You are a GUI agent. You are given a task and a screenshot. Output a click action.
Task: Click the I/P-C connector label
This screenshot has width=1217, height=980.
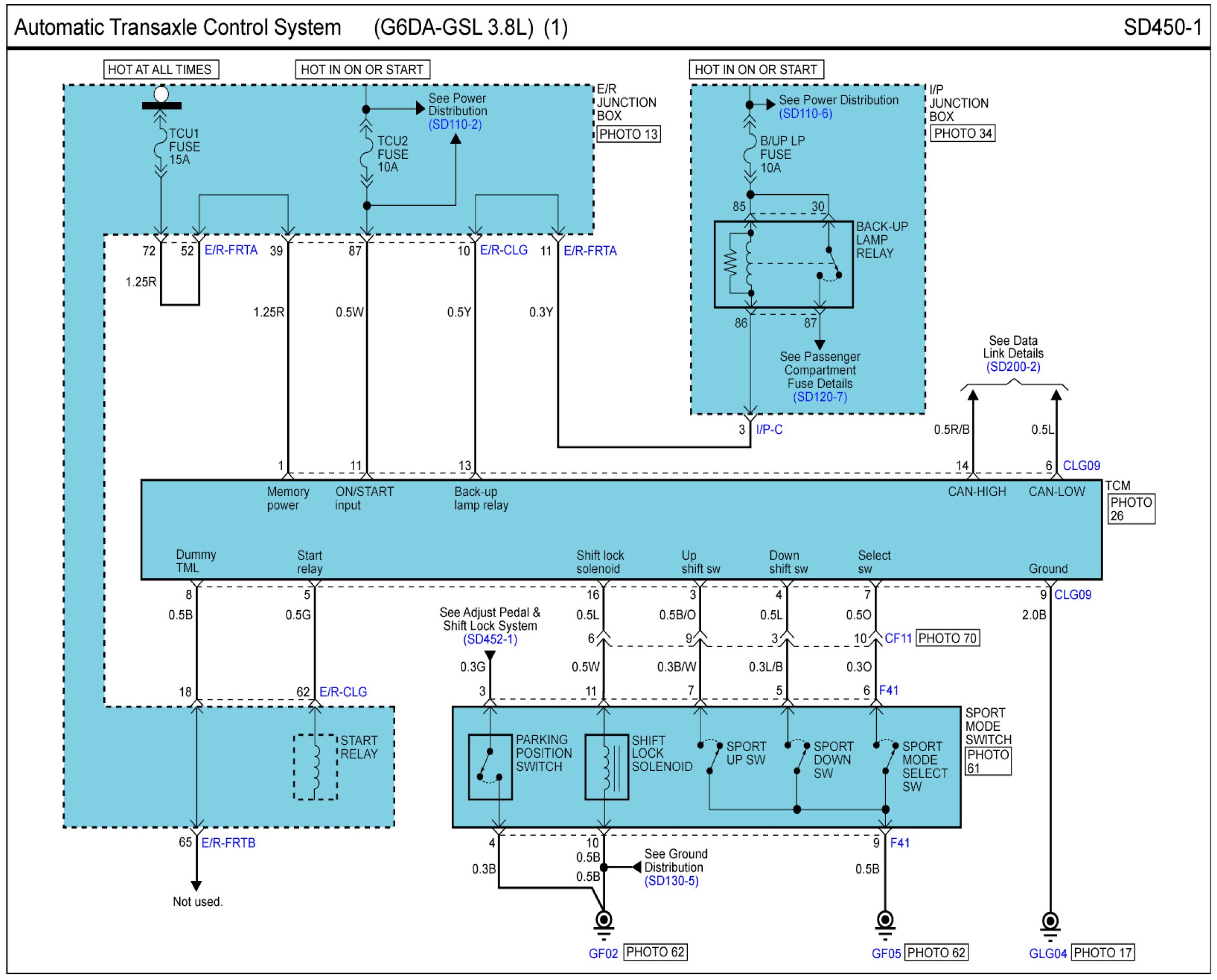coord(769,429)
